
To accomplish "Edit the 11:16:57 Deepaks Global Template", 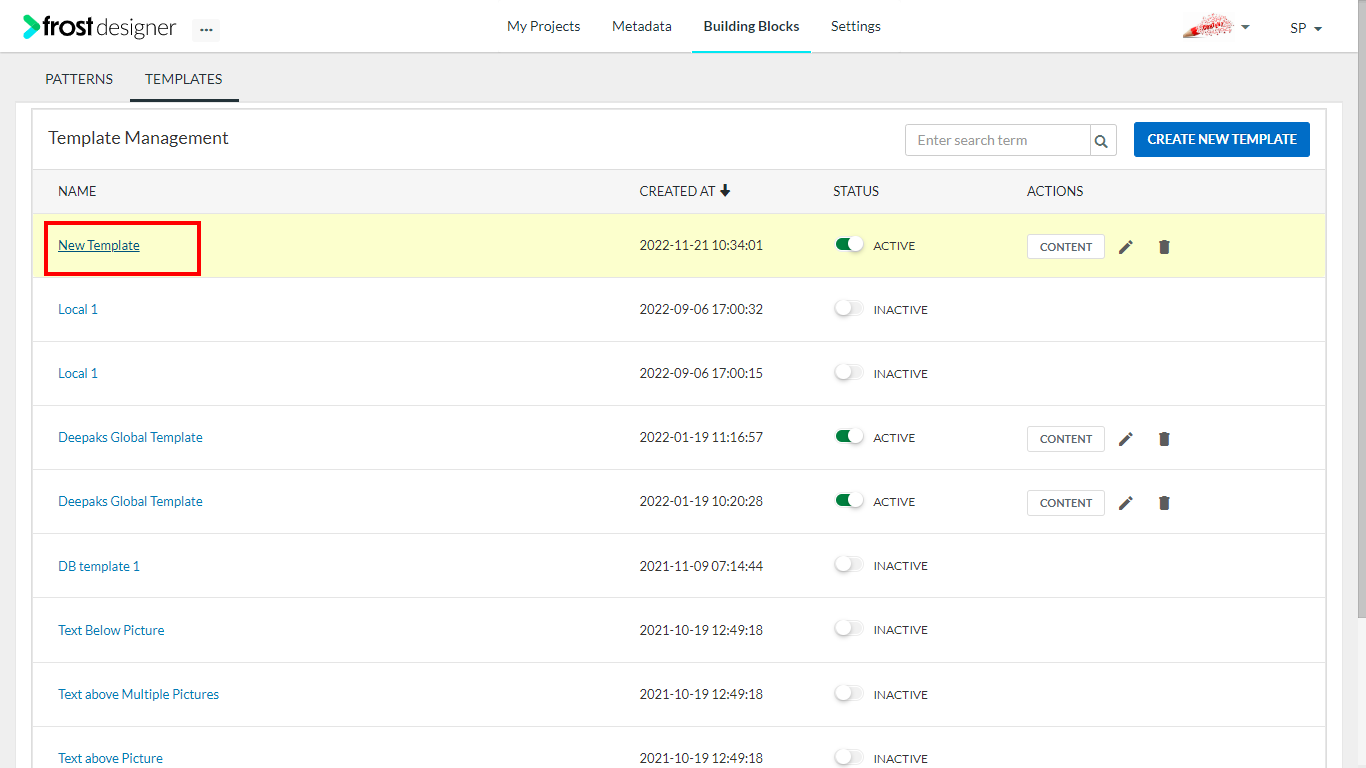I will point(1126,439).
